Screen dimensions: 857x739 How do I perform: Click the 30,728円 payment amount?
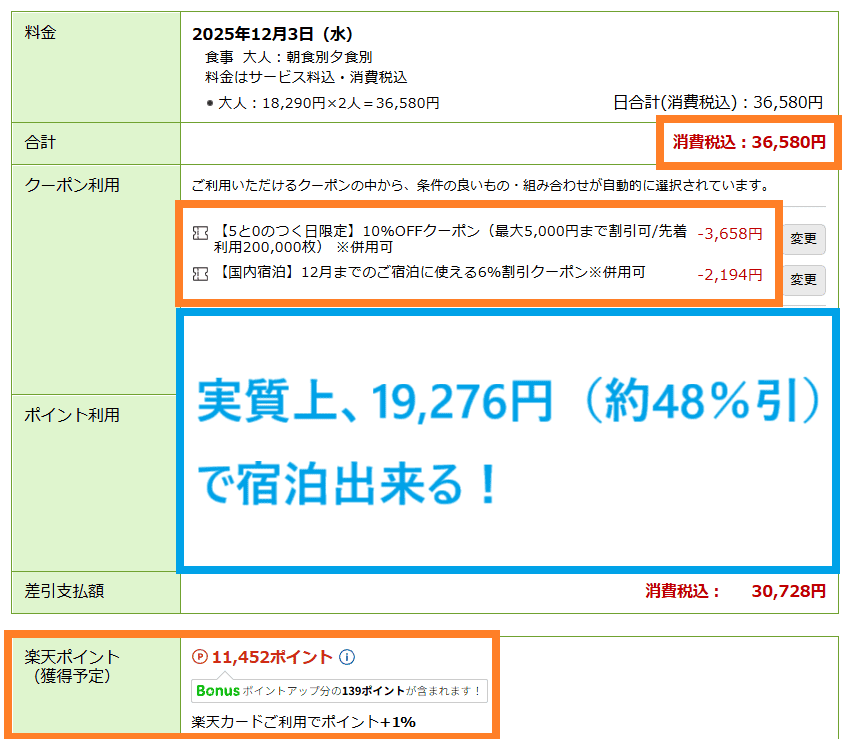pyautogui.click(x=788, y=591)
